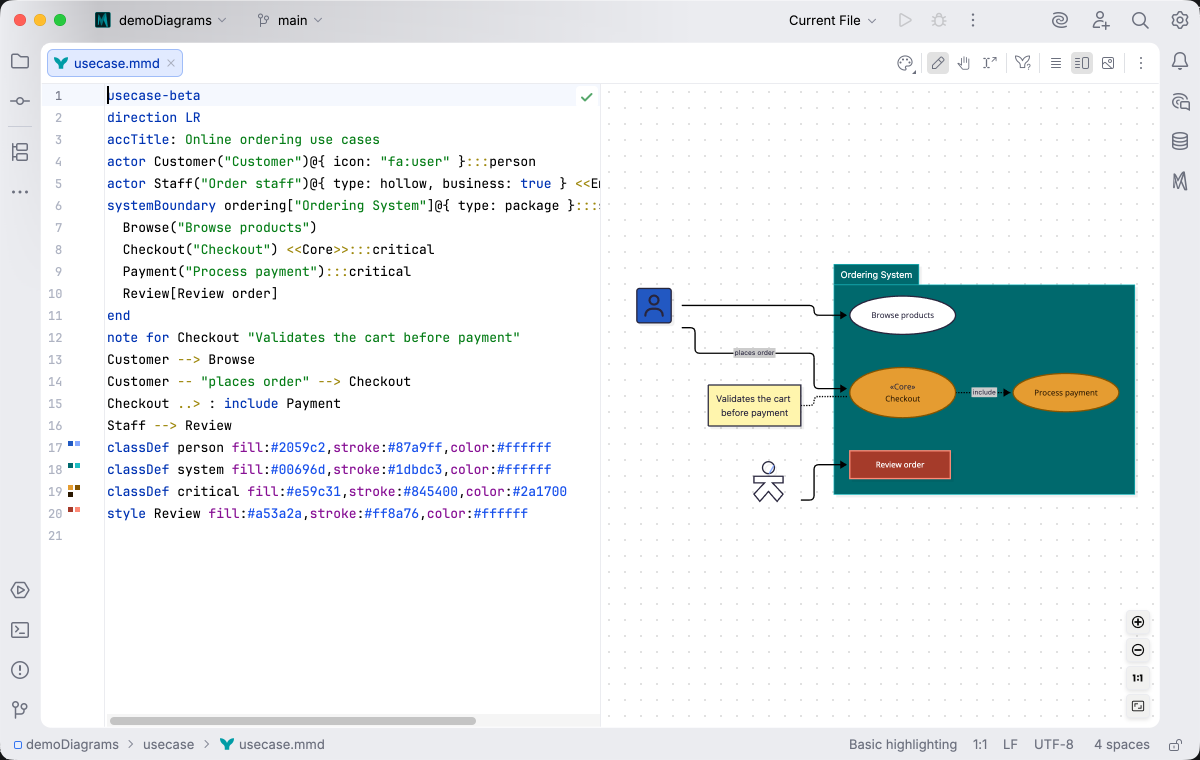Open the main branch dropdown
The height and width of the screenshot is (760, 1200).
(290, 20)
